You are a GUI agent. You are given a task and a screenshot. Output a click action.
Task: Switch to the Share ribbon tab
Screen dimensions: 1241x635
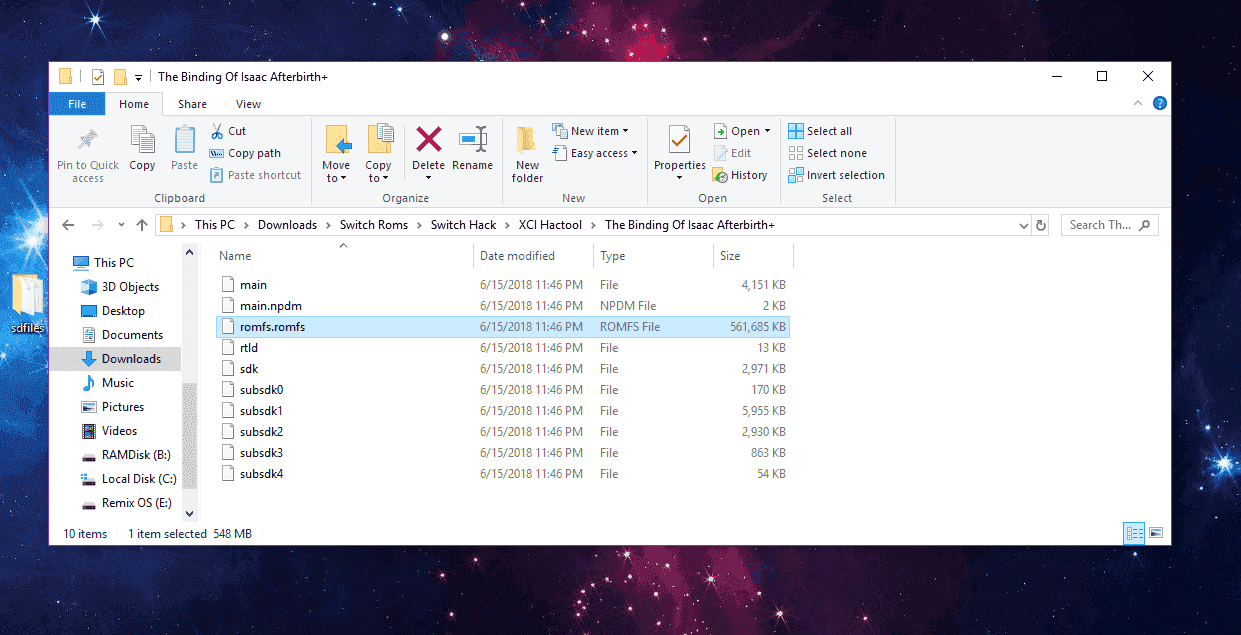192,104
